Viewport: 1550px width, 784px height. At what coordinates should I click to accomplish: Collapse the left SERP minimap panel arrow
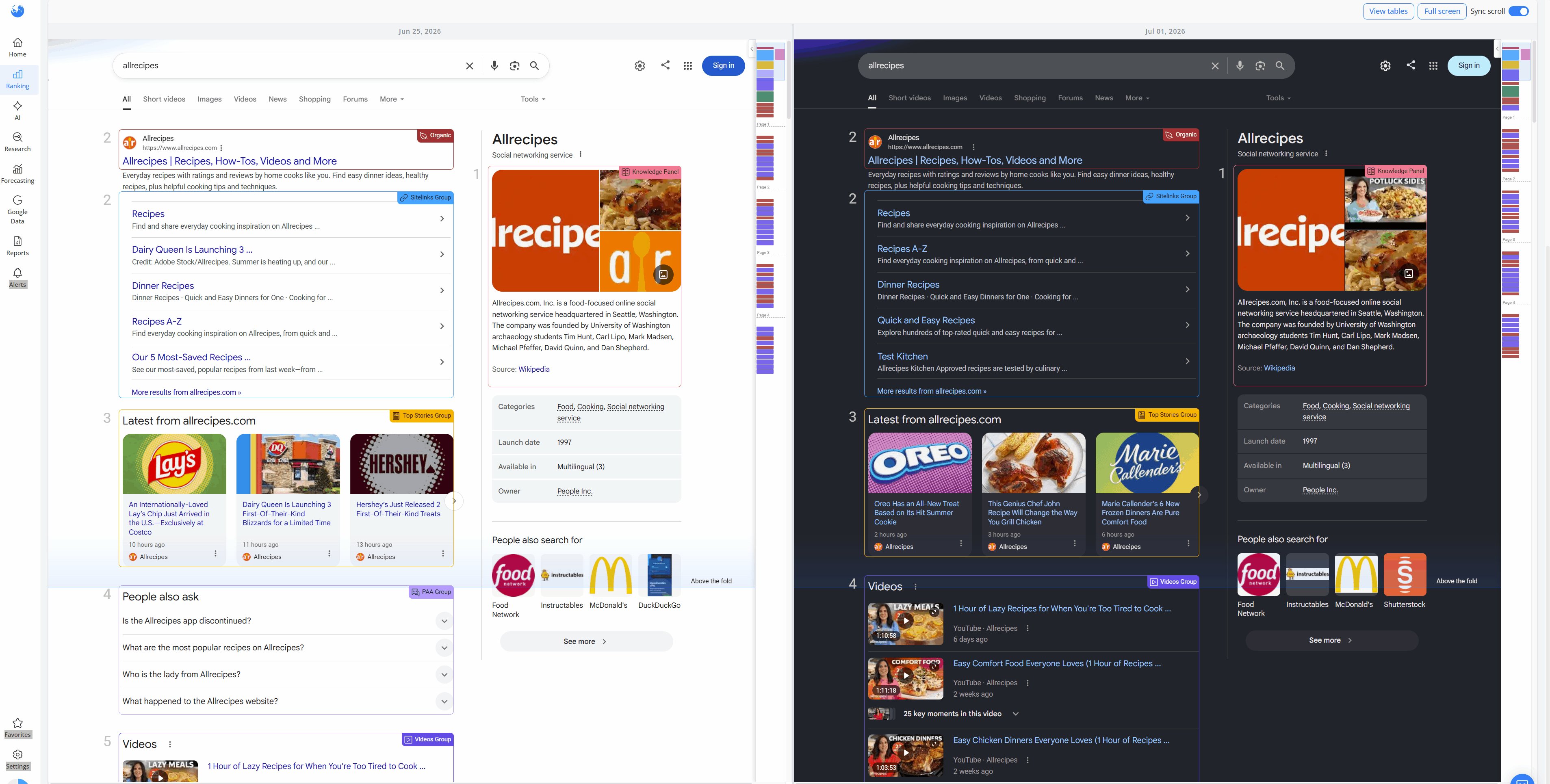click(x=752, y=49)
